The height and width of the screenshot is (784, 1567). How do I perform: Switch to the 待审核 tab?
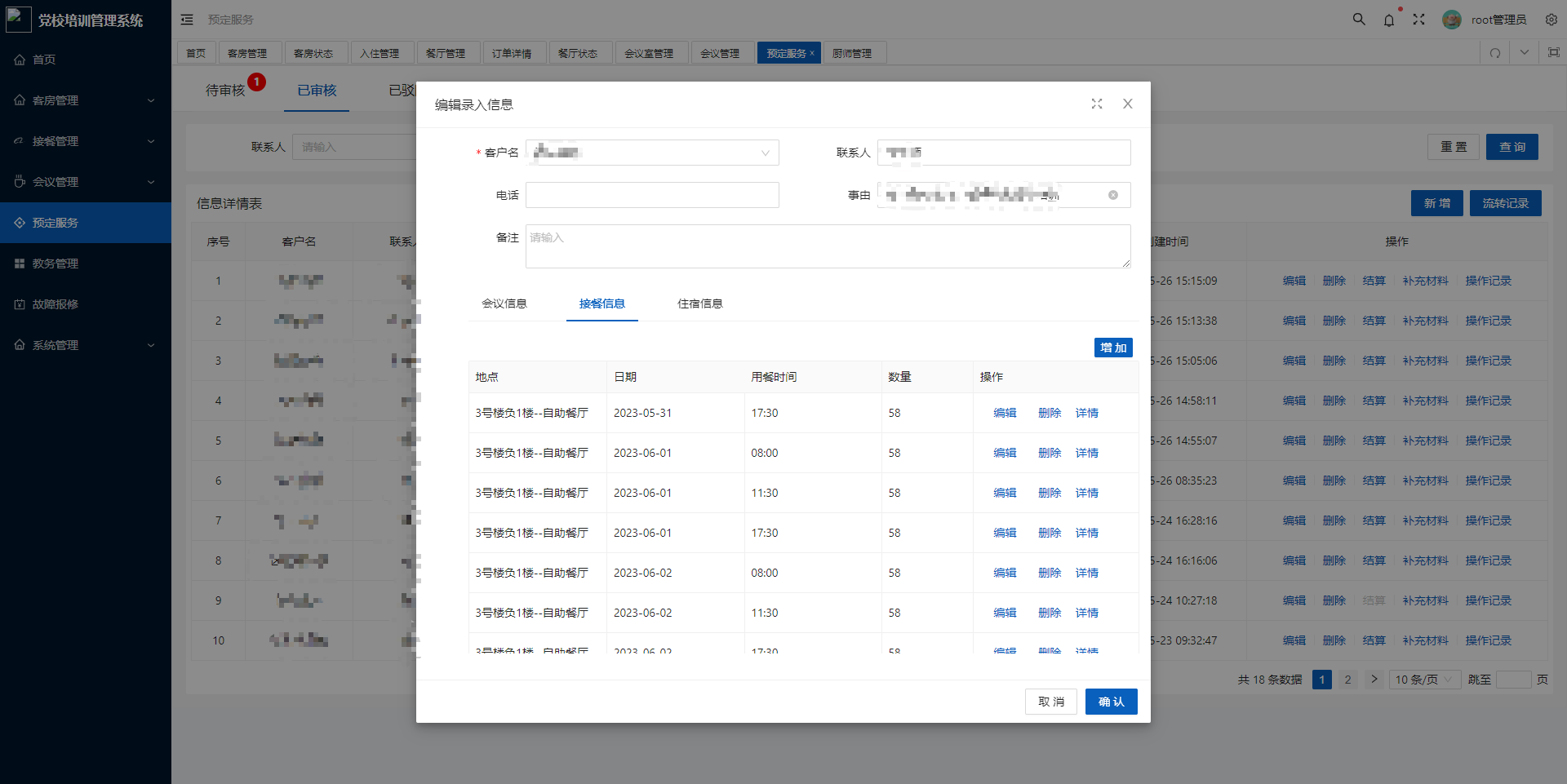(225, 91)
